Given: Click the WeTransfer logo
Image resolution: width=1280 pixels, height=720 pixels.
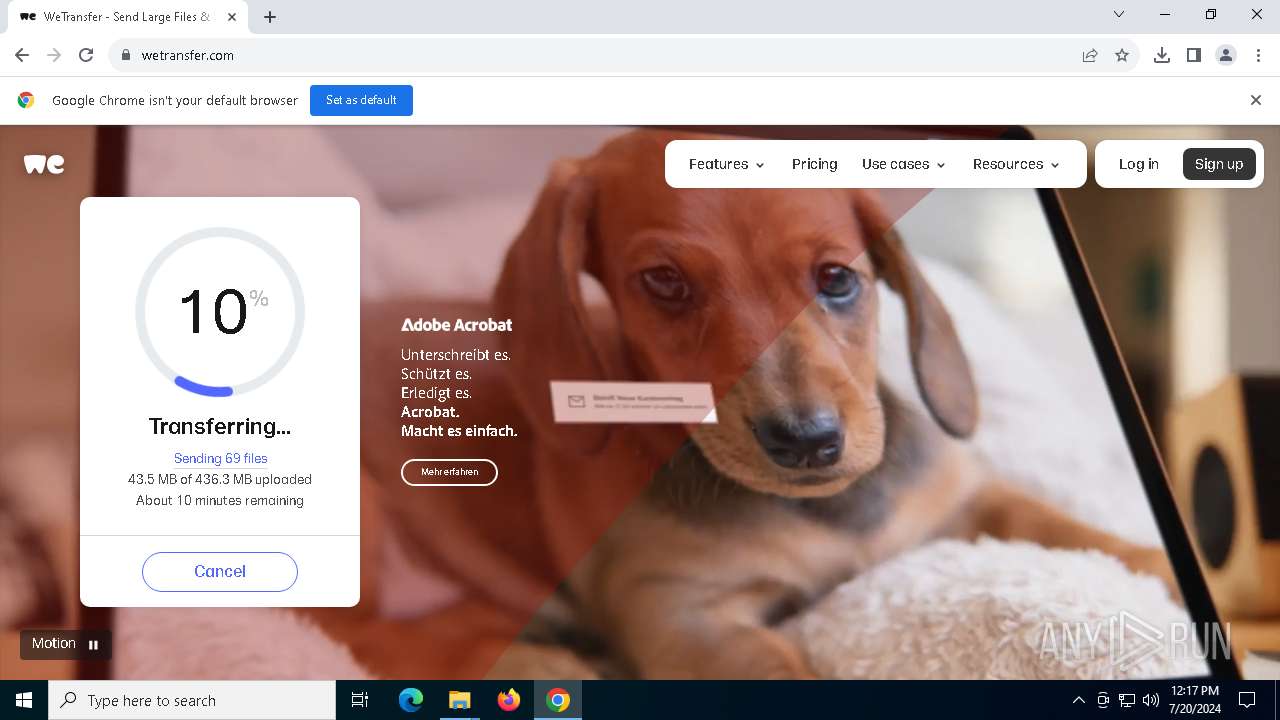Looking at the screenshot, I should click(44, 164).
